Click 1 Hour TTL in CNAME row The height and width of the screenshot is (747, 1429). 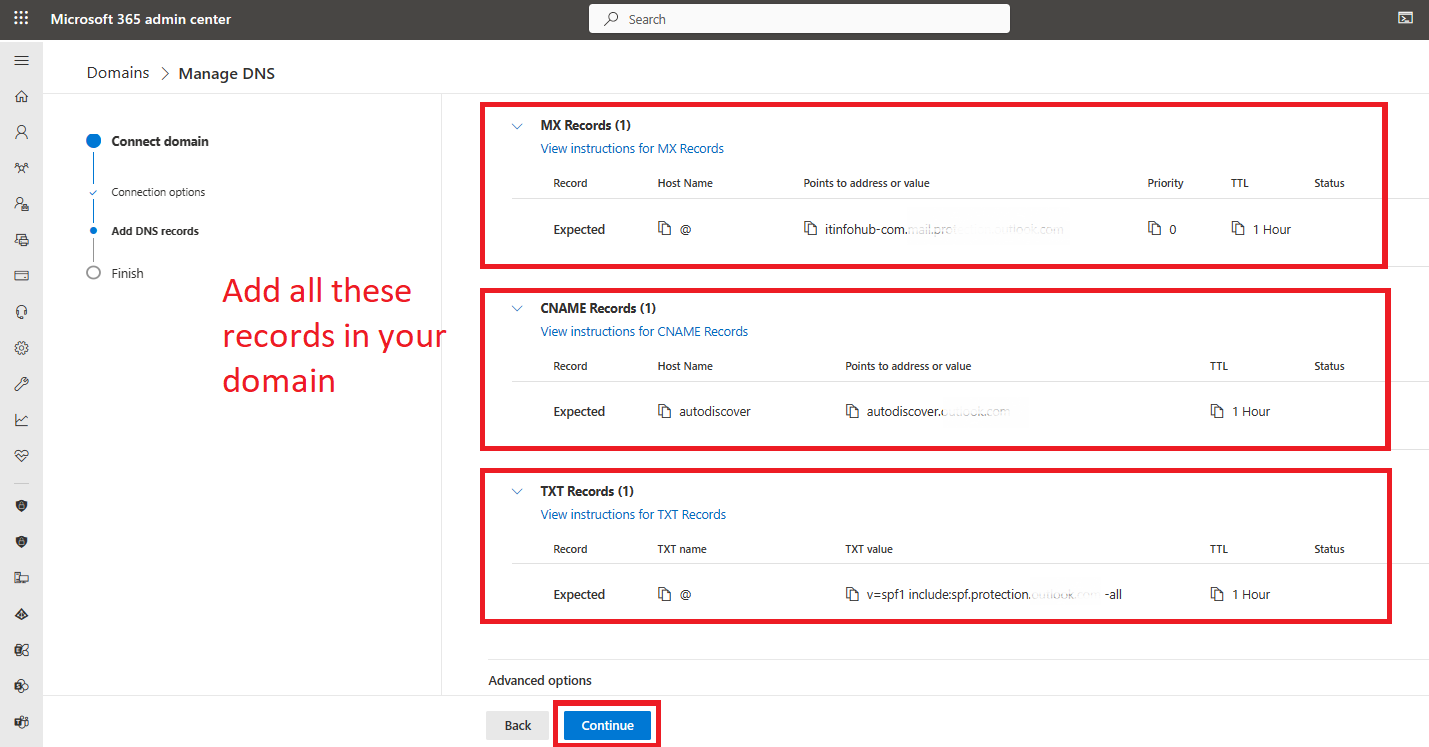point(1251,411)
